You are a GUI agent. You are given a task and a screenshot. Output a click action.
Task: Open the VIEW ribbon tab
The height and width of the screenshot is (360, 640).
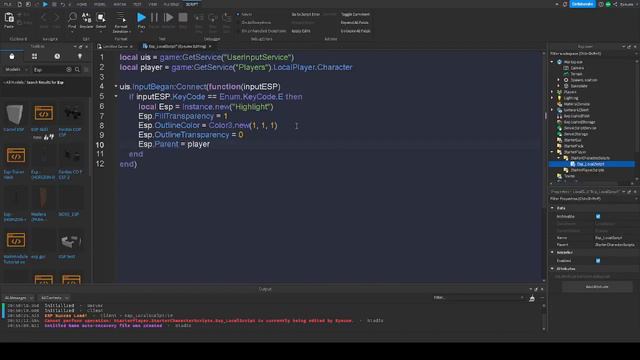tap(153, 4)
